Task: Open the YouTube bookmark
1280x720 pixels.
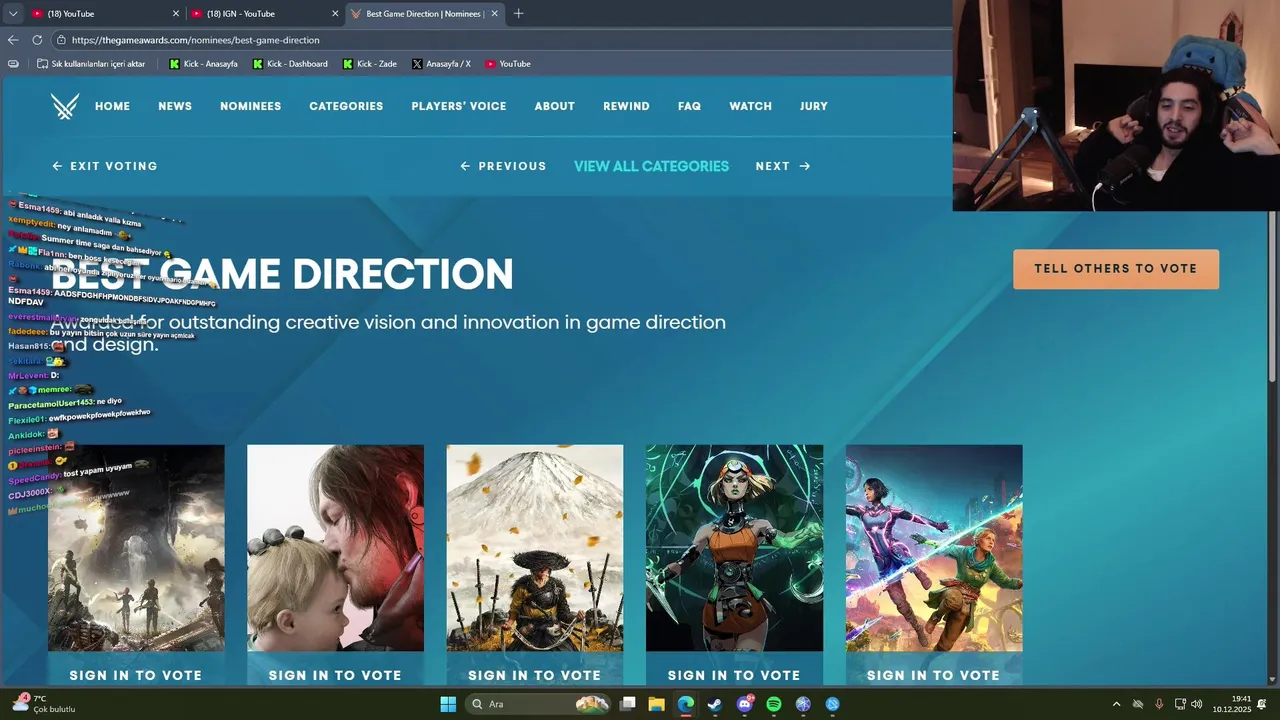Action: pyautogui.click(x=508, y=64)
